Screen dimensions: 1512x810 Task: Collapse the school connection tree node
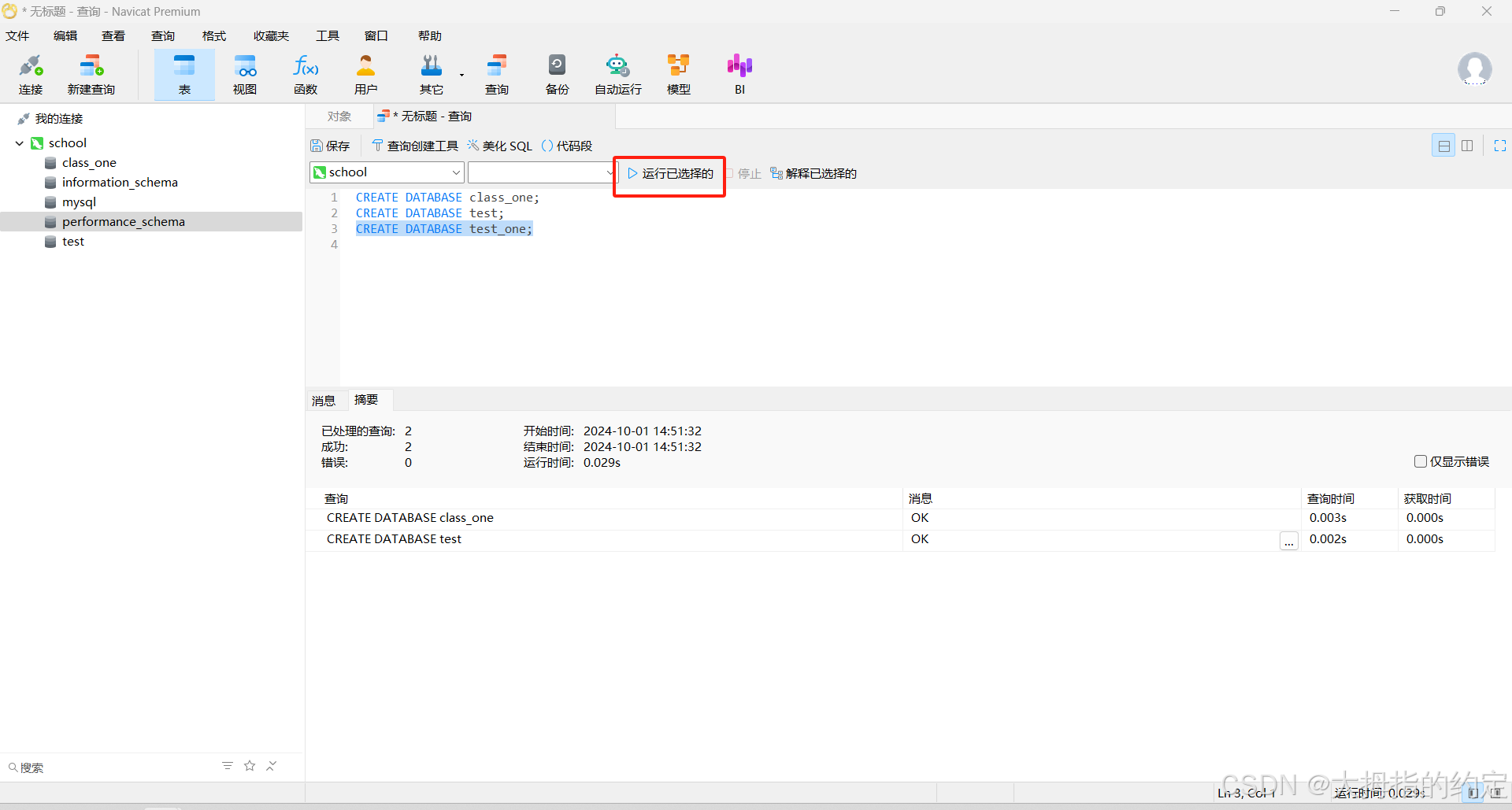coord(20,143)
